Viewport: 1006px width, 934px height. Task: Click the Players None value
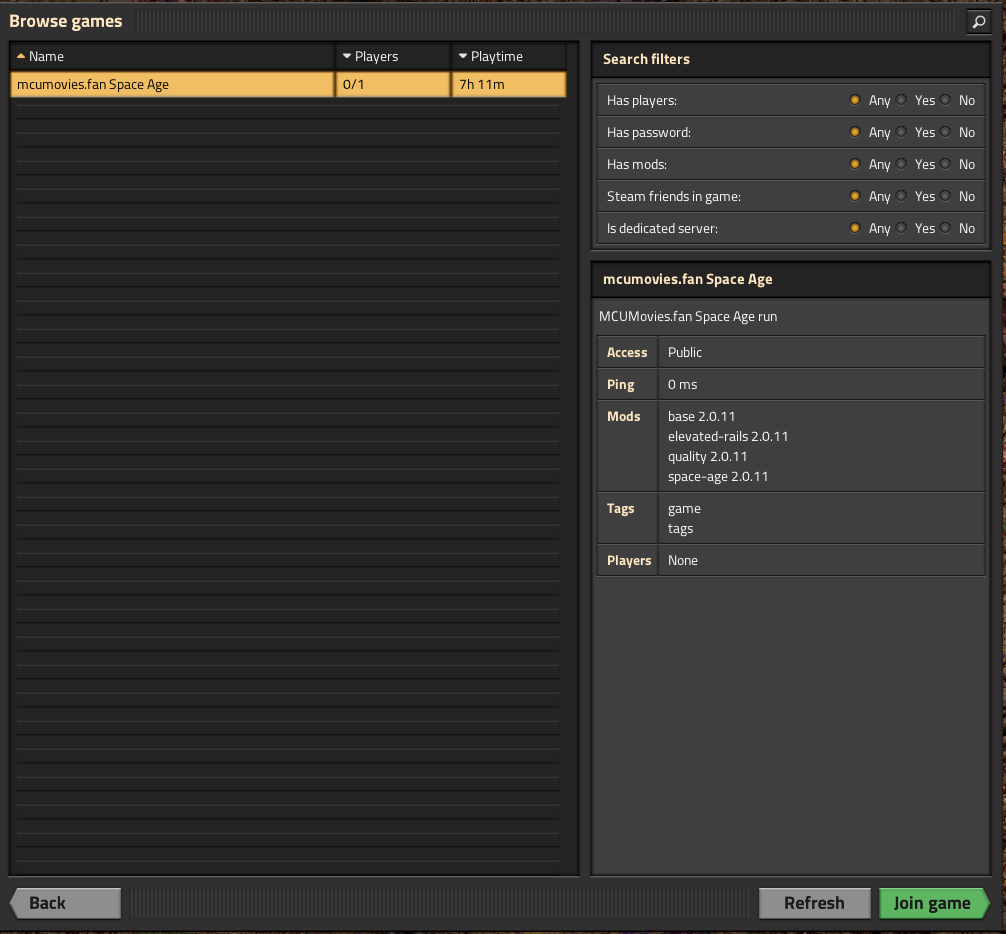682,560
